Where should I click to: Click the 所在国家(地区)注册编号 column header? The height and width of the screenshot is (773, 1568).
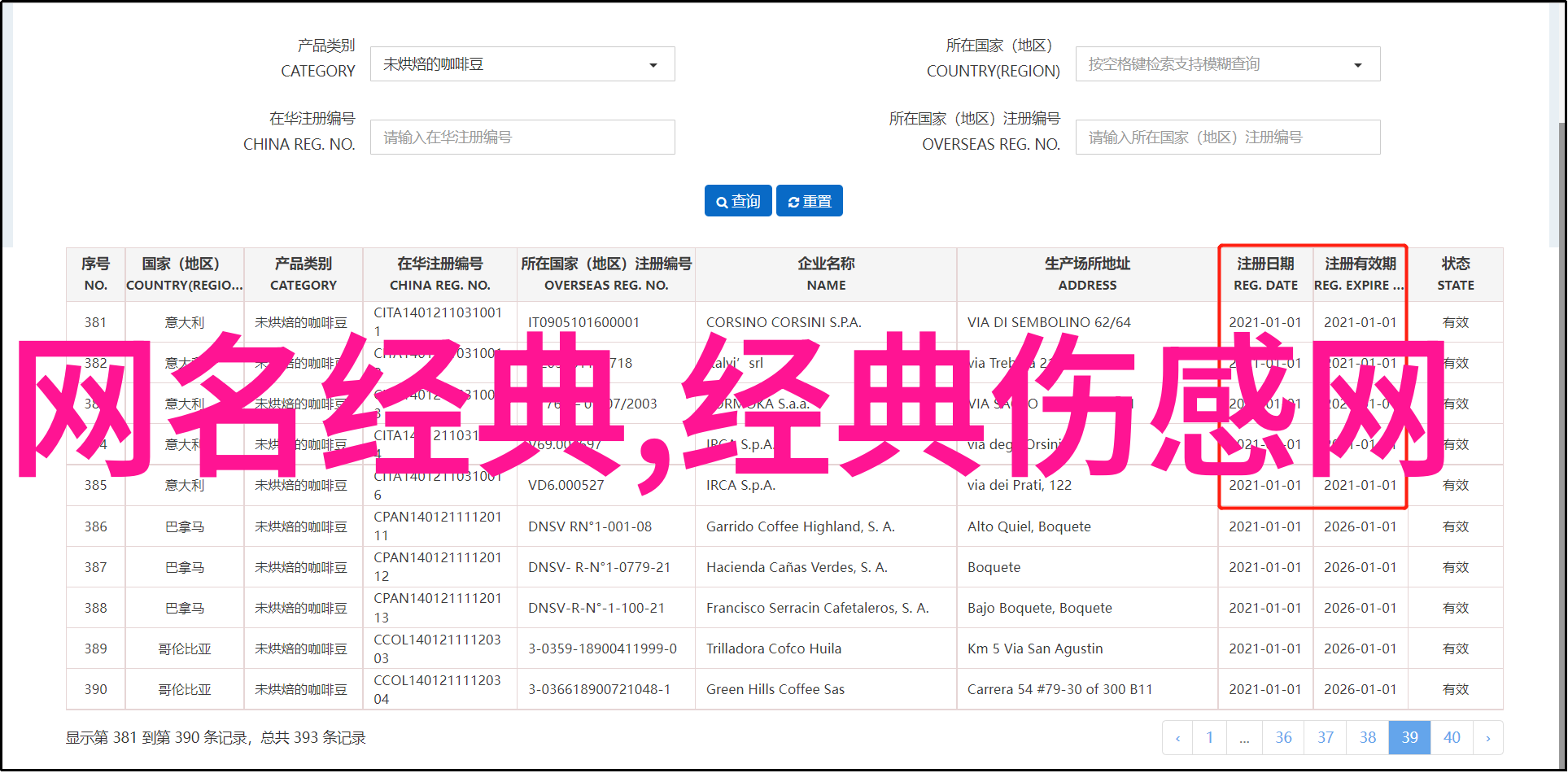[606, 274]
